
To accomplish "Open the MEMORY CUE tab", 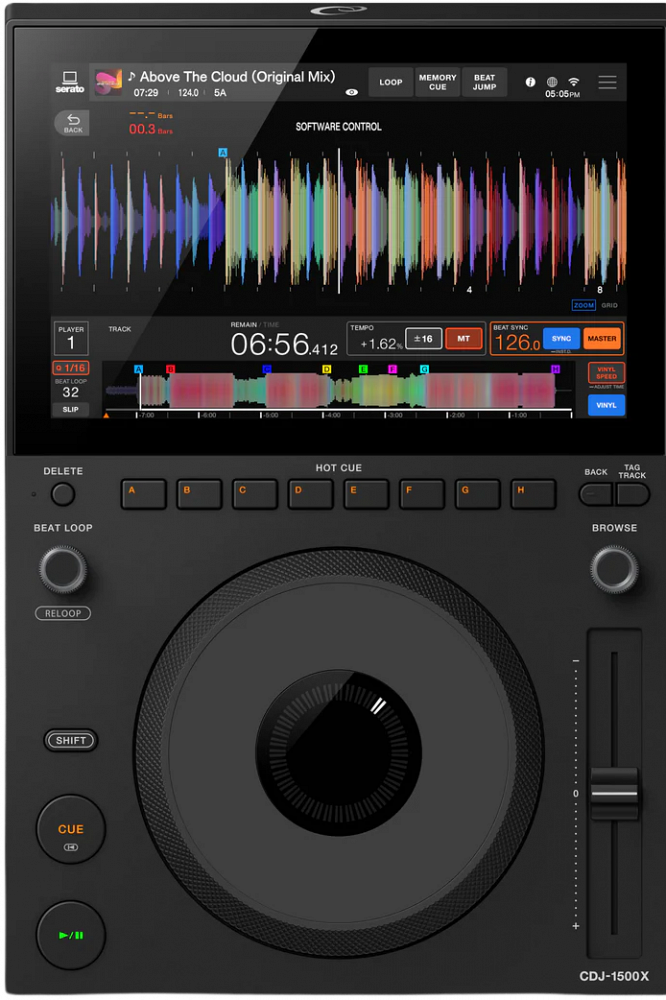I will click(x=437, y=82).
